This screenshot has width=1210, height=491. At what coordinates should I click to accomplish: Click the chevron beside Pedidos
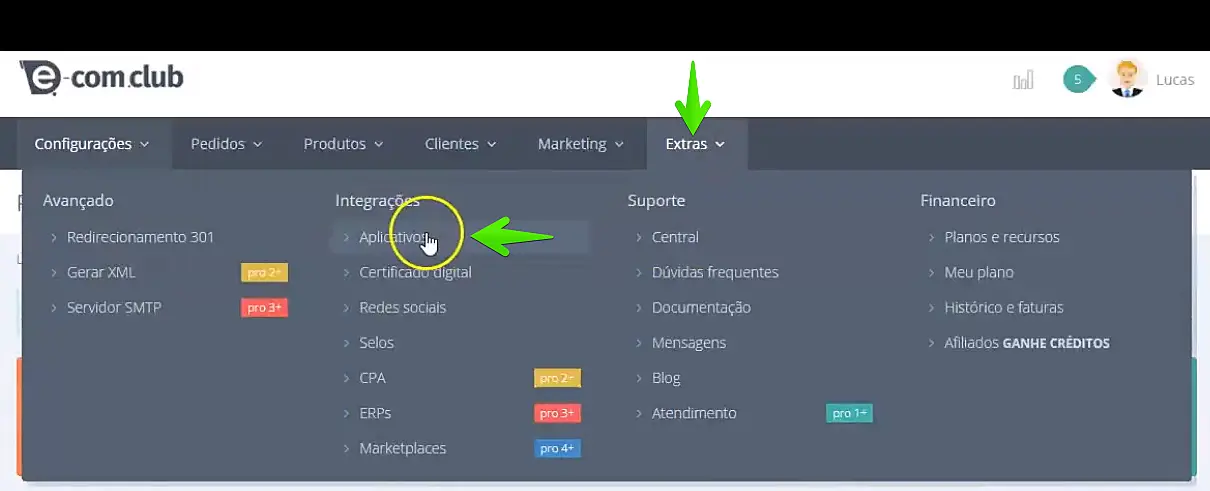tap(257, 145)
